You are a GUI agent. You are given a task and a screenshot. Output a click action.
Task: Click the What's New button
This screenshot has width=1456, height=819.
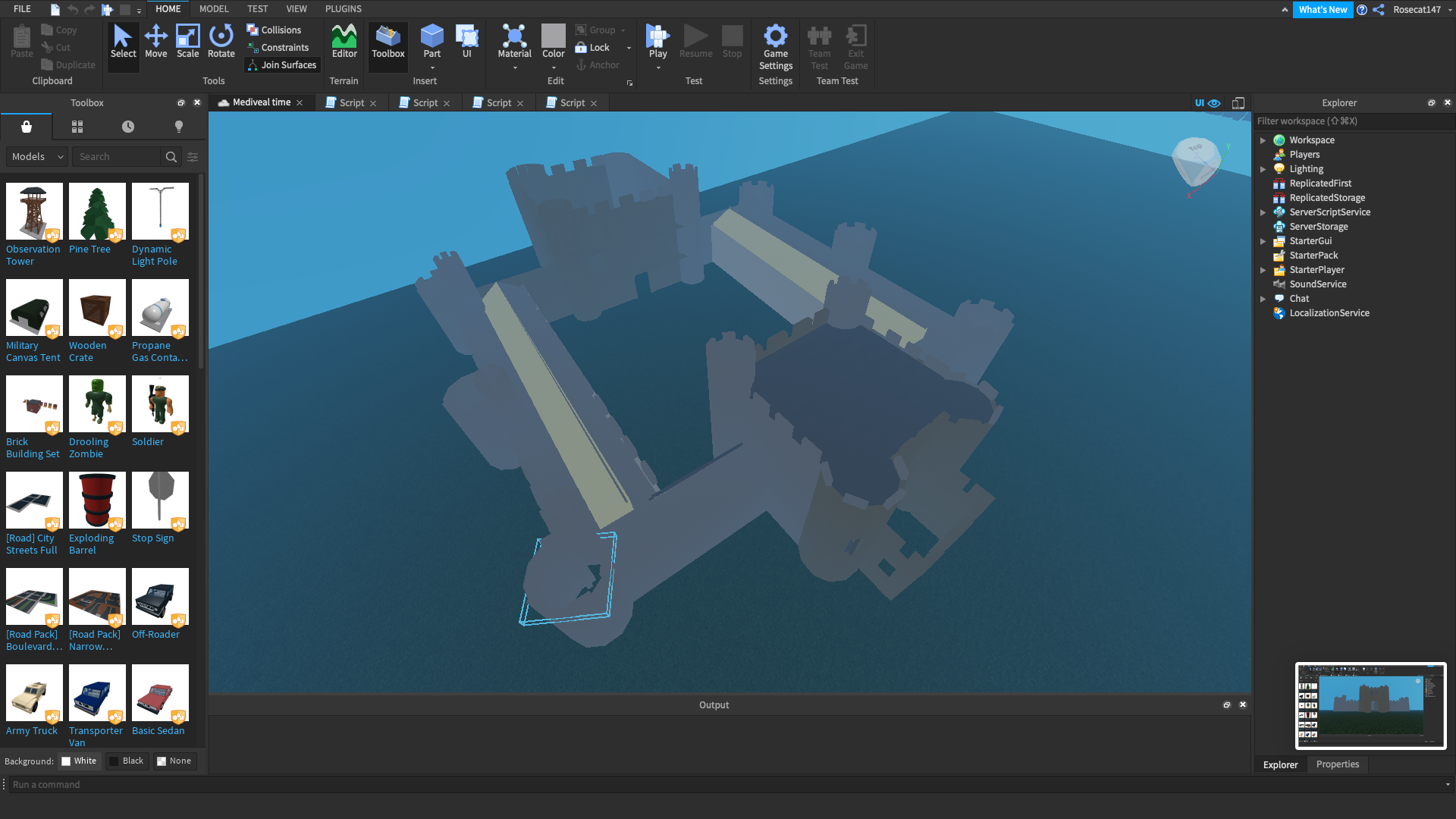pos(1322,10)
